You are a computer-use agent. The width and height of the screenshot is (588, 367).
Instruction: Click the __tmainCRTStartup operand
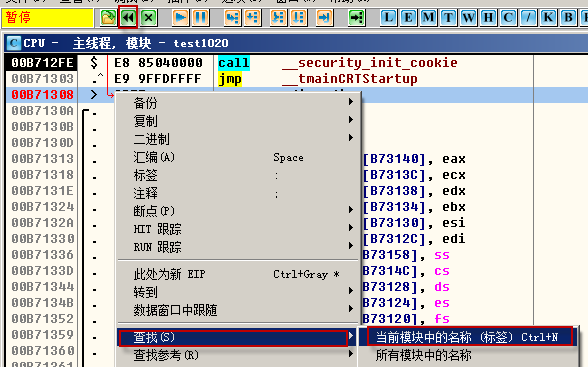point(350,79)
